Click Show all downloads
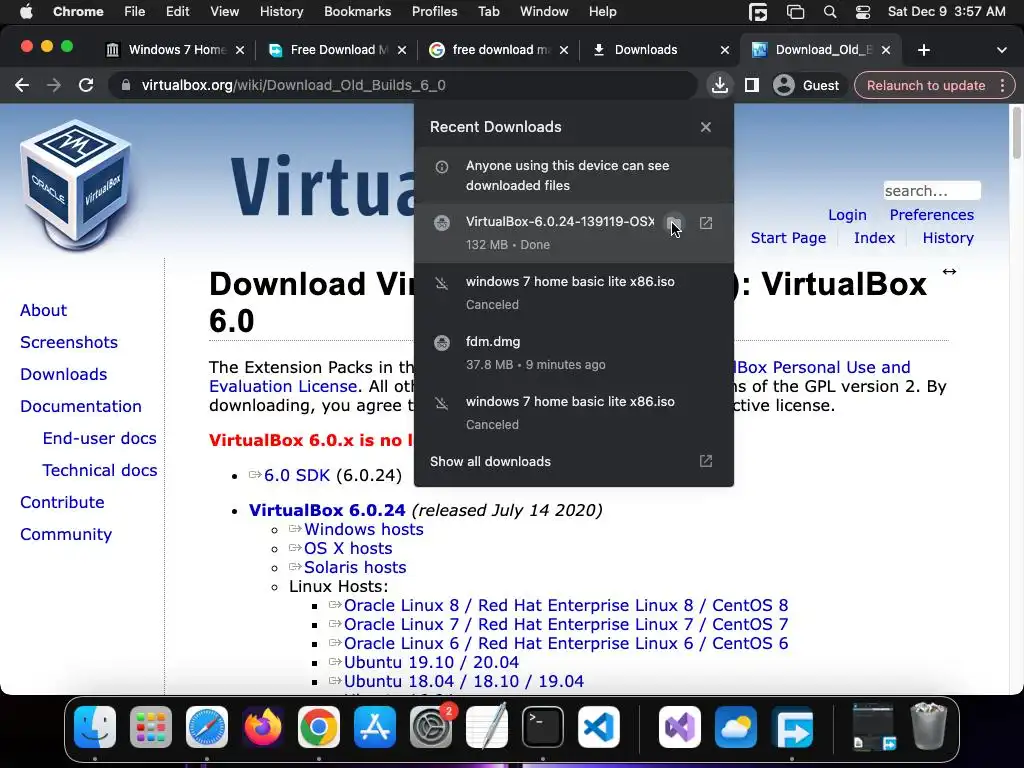This screenshot has width=1024, height=768. 573,461
